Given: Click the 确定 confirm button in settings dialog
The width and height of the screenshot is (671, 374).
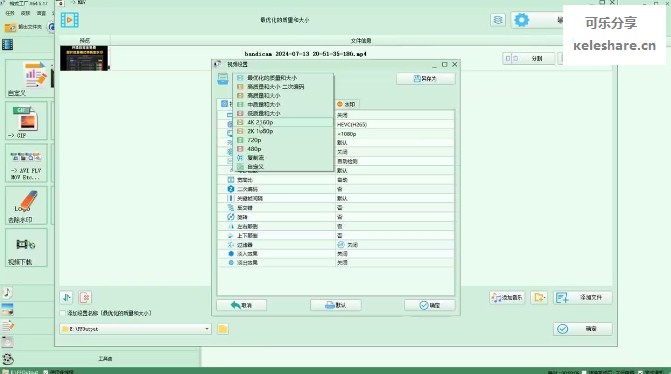Looking at the screenshot, I should click(430, 305).
